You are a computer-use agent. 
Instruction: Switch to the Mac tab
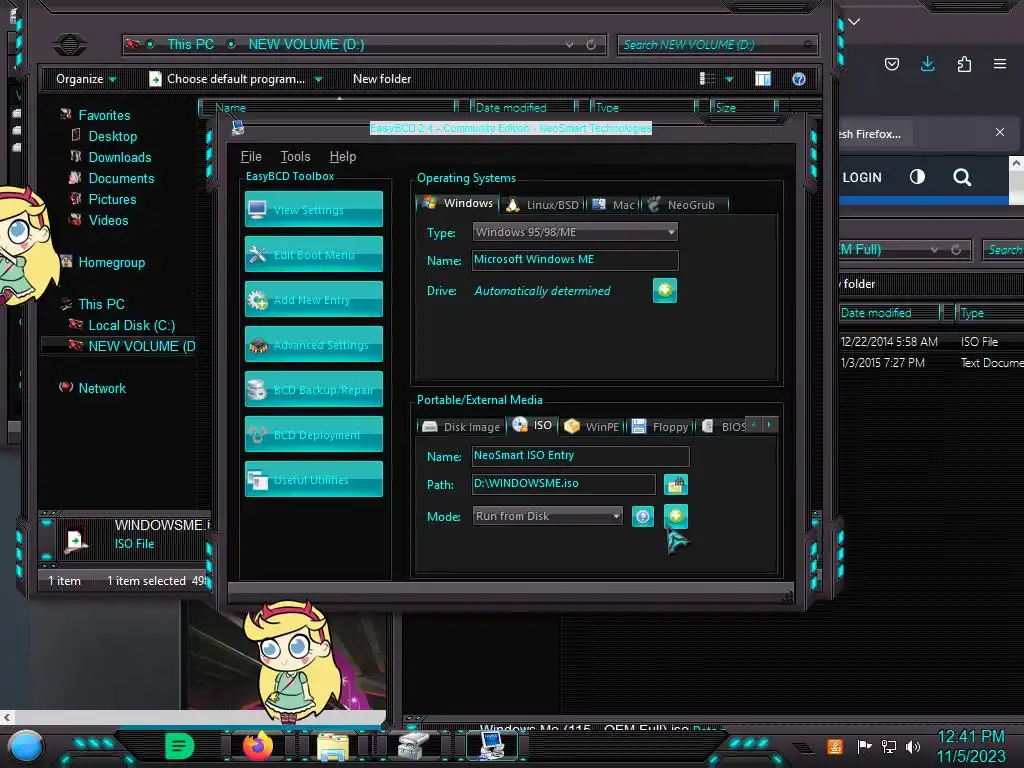614,205
